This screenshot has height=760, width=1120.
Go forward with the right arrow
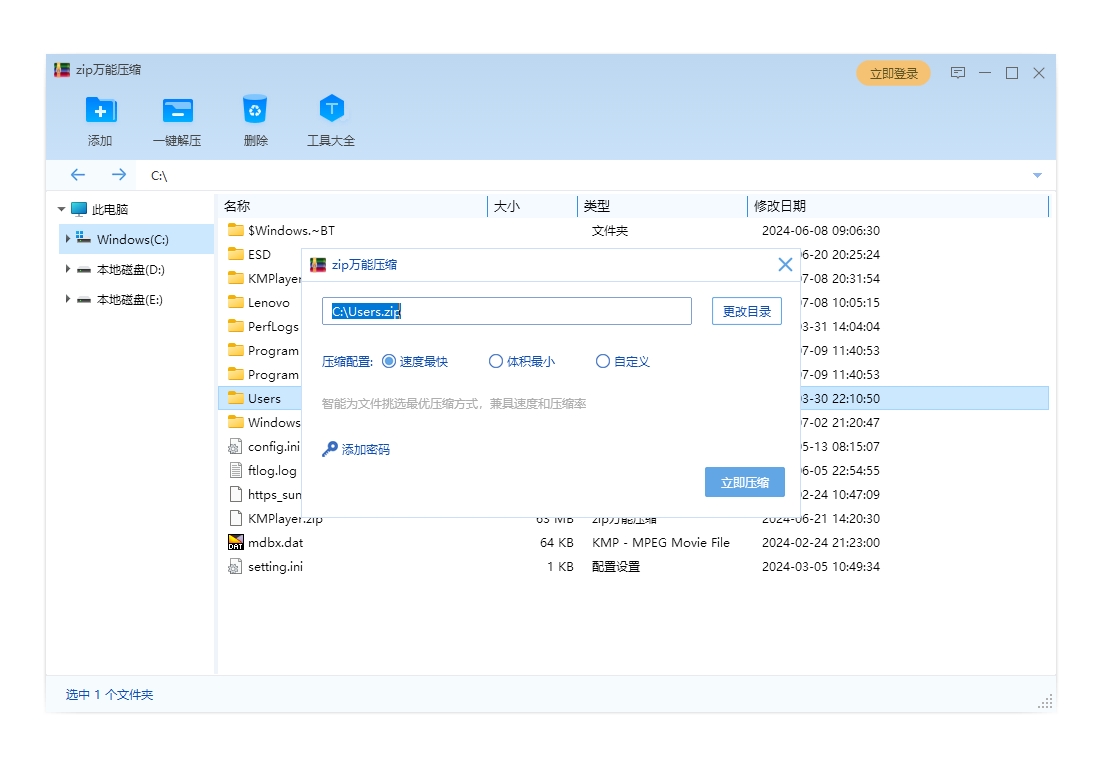pos(119,175)
